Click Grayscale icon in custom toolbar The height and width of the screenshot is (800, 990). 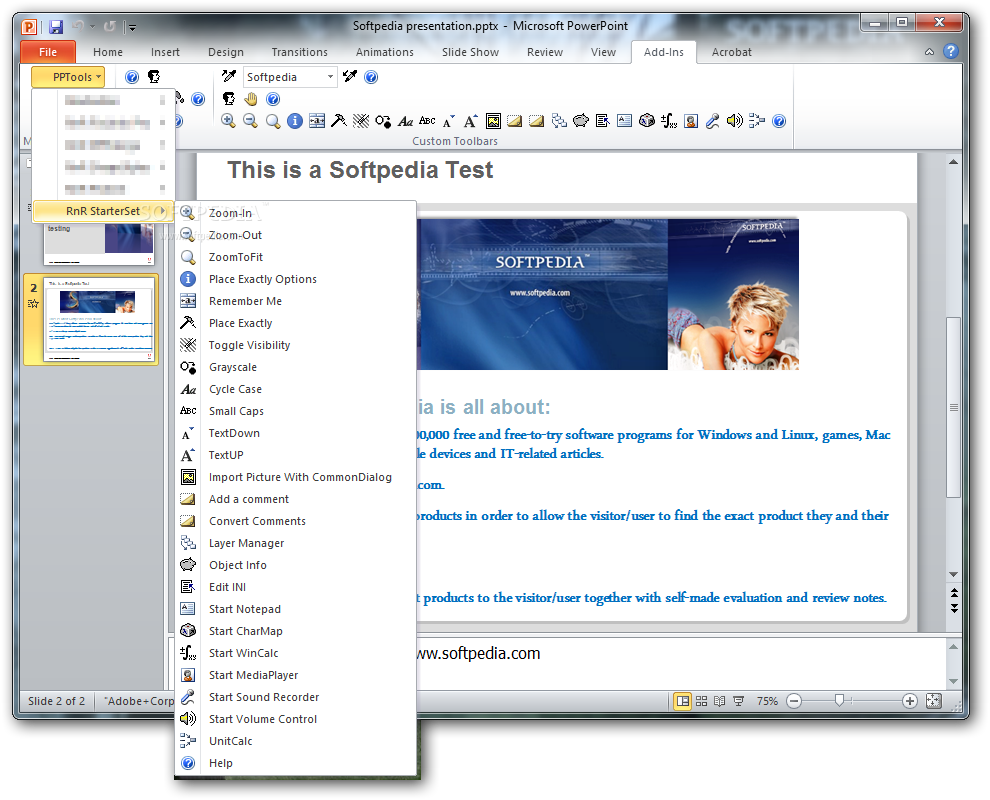point(383,121)
